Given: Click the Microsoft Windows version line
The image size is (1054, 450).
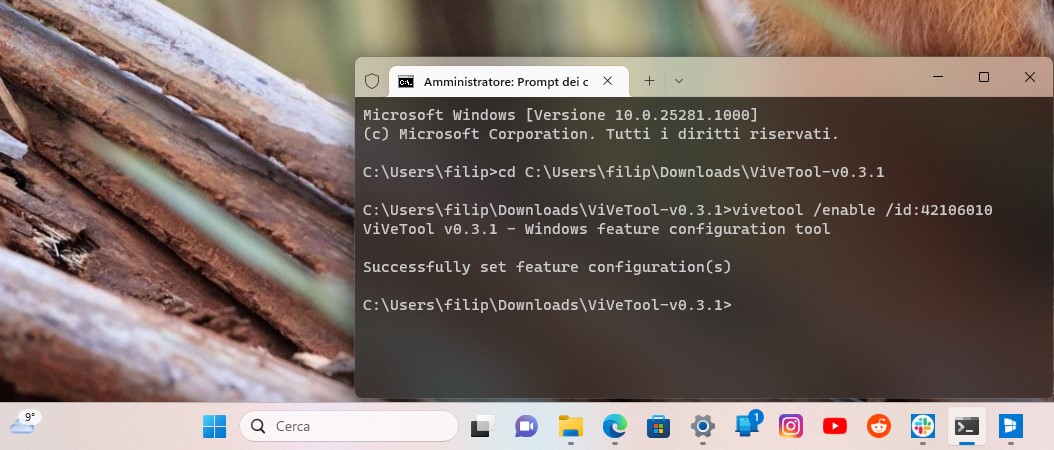Looking at the screenshot, I should (x=561, y=114).
